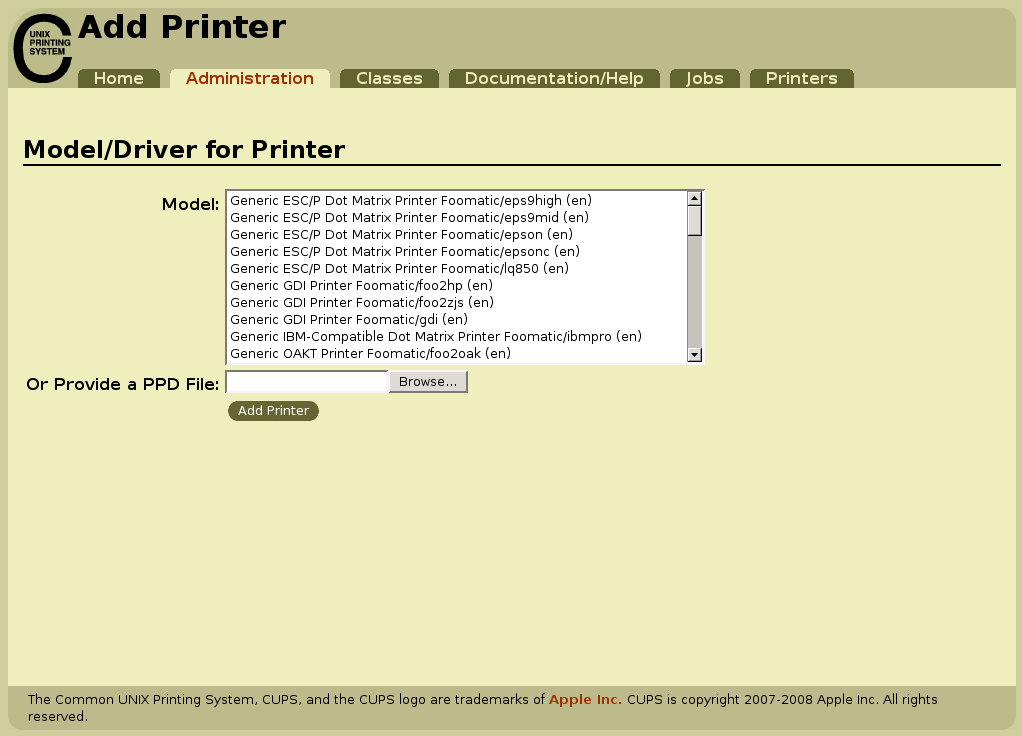
Task: Switch to the Home tab
Action: click(118, 77)
